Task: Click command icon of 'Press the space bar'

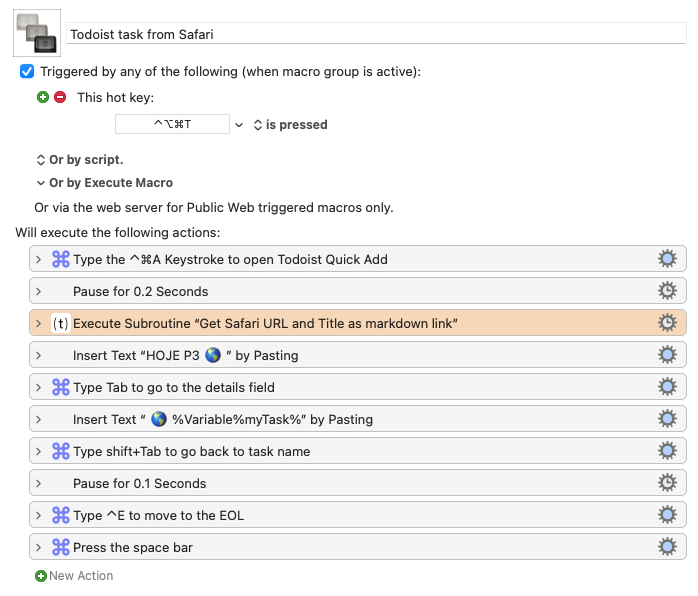Action: coord(61,547)
